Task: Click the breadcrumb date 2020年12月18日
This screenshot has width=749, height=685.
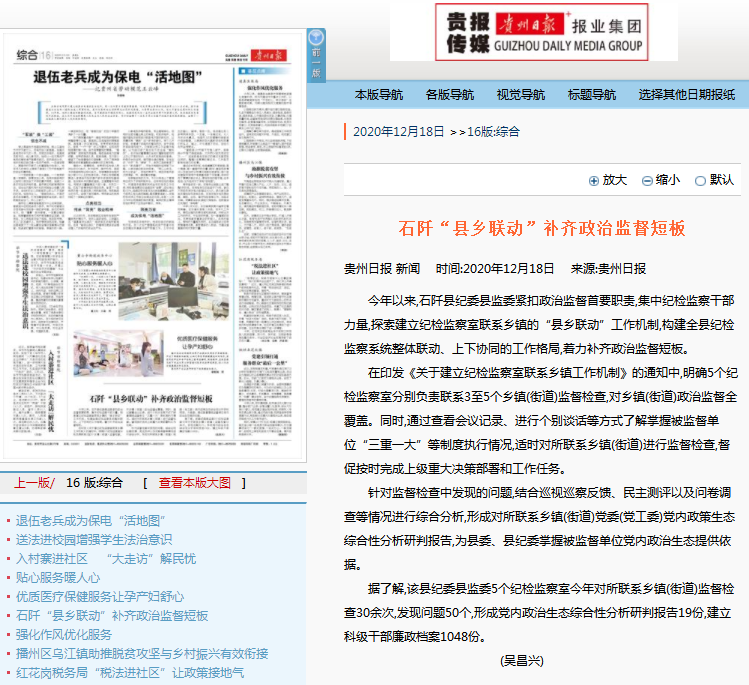Action: click(x=398, y=132)
